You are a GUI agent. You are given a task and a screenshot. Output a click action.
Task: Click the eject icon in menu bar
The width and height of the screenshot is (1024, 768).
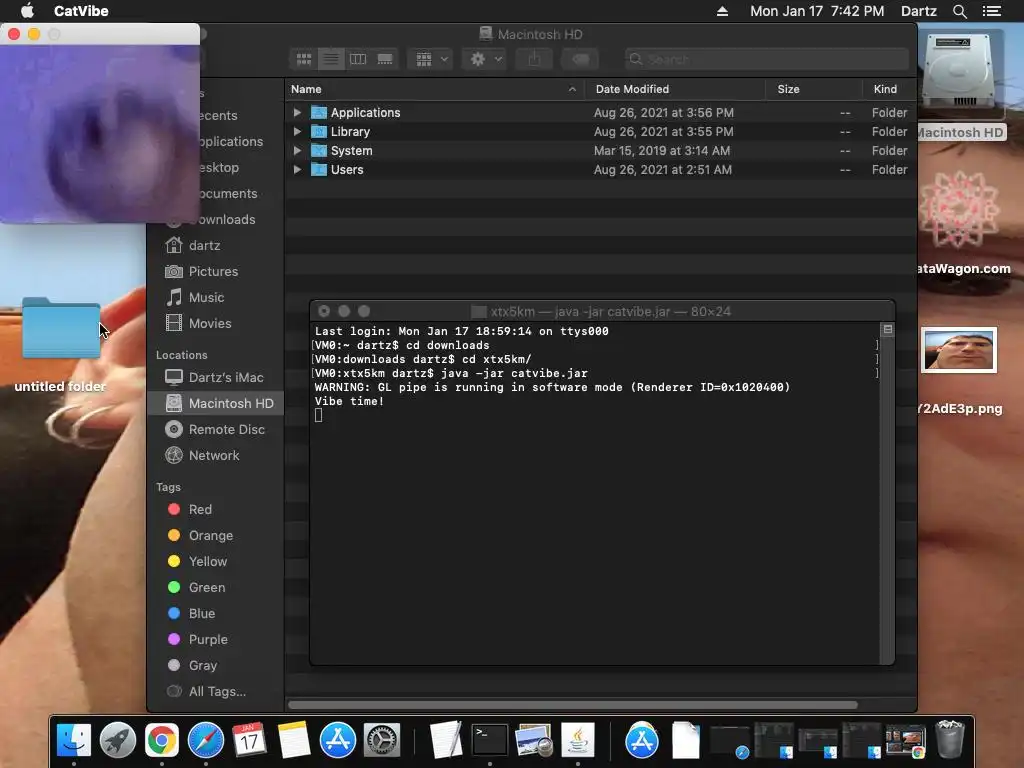[722, 11]
